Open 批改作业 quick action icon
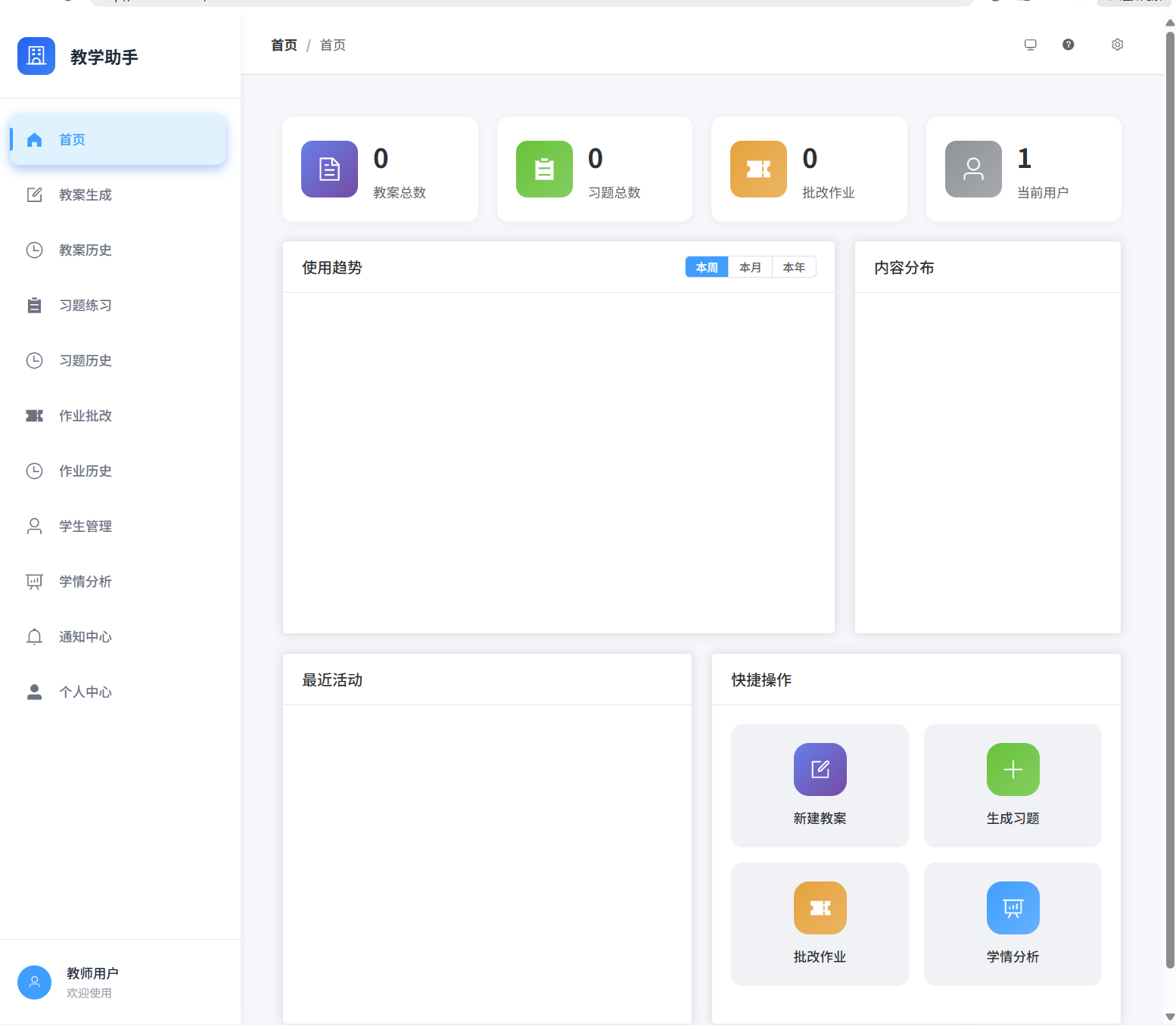1176x1029 pixels. (820, 908)
